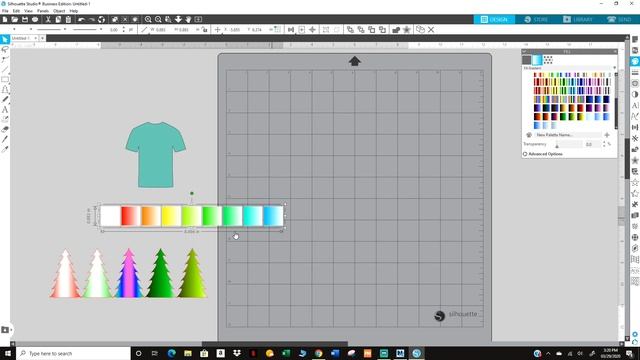640x360 pixels.
Task: Open the Fill panel icon in right sidebar
Action: (x=635, y=61)
